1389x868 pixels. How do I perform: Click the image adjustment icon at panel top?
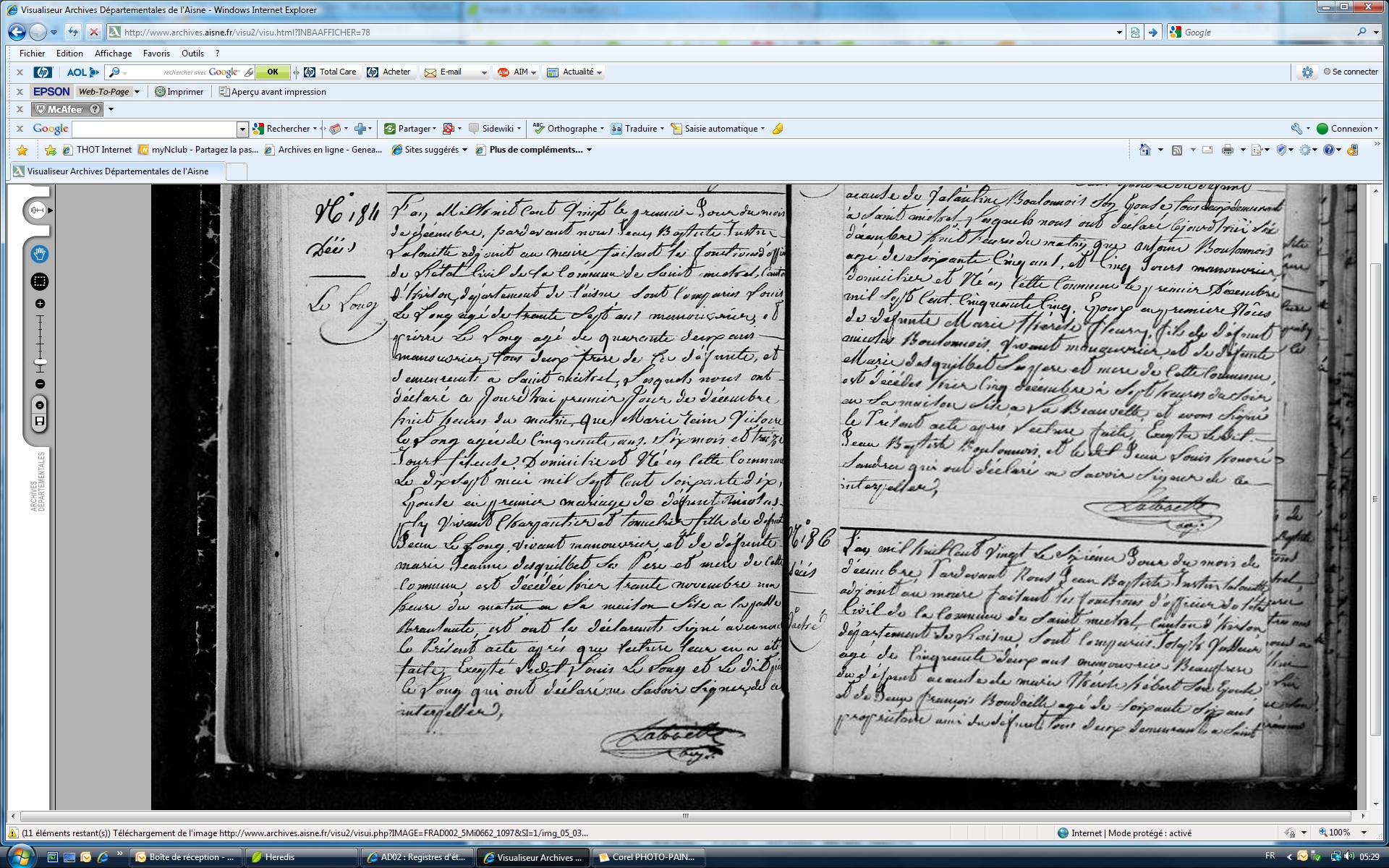point(38,210)
